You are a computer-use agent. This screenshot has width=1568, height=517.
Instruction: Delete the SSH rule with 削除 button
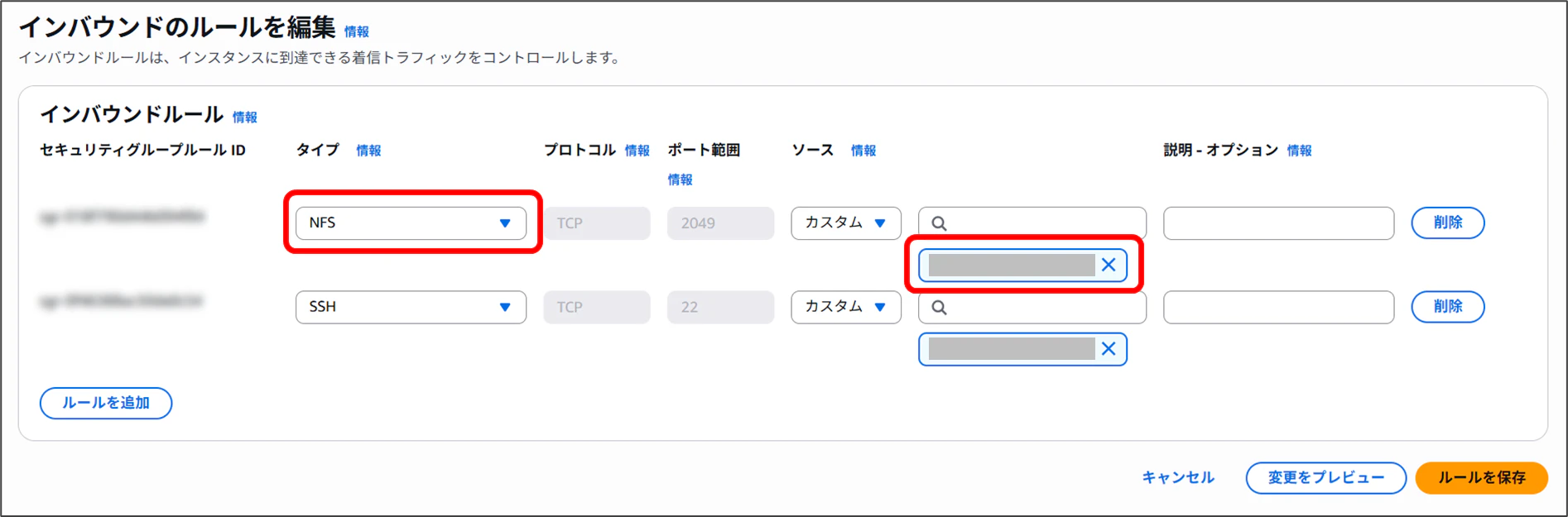[x=1448, y=307]
